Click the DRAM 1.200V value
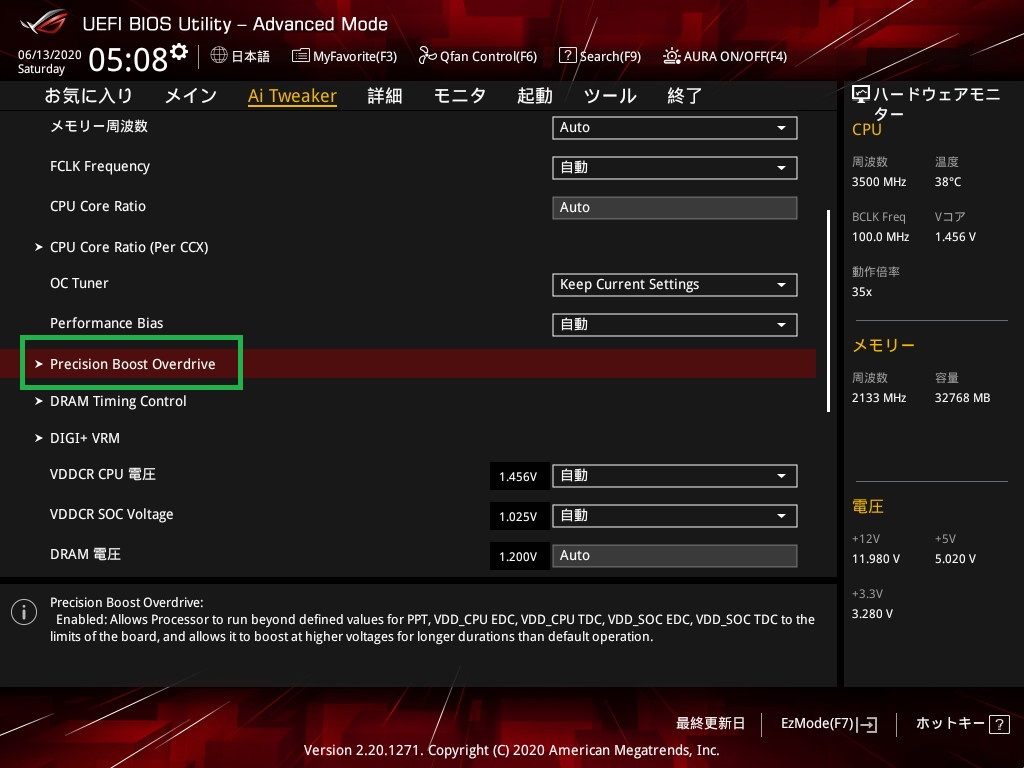1024x768 pixels. (x=518, y=556)
